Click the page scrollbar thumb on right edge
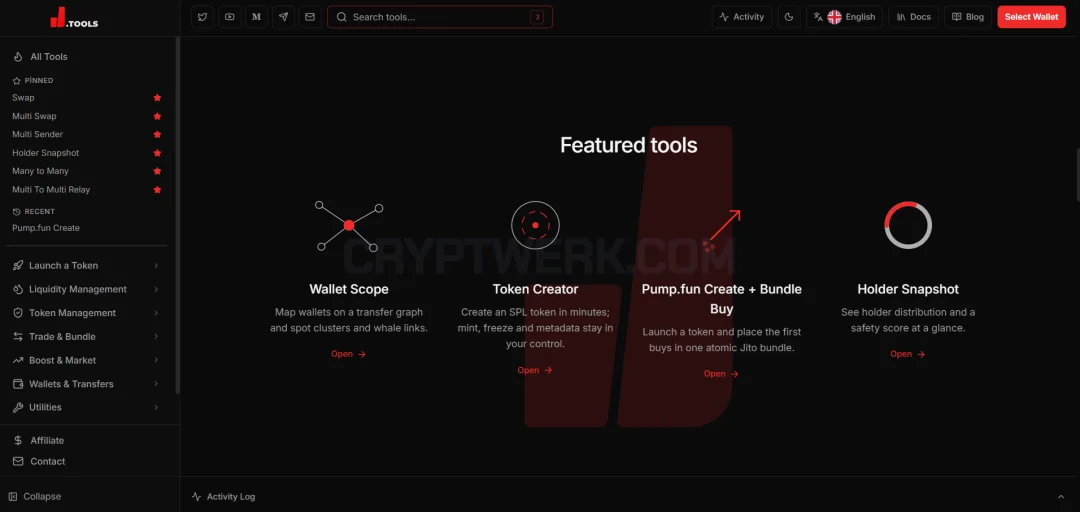 click(1077, 174)
